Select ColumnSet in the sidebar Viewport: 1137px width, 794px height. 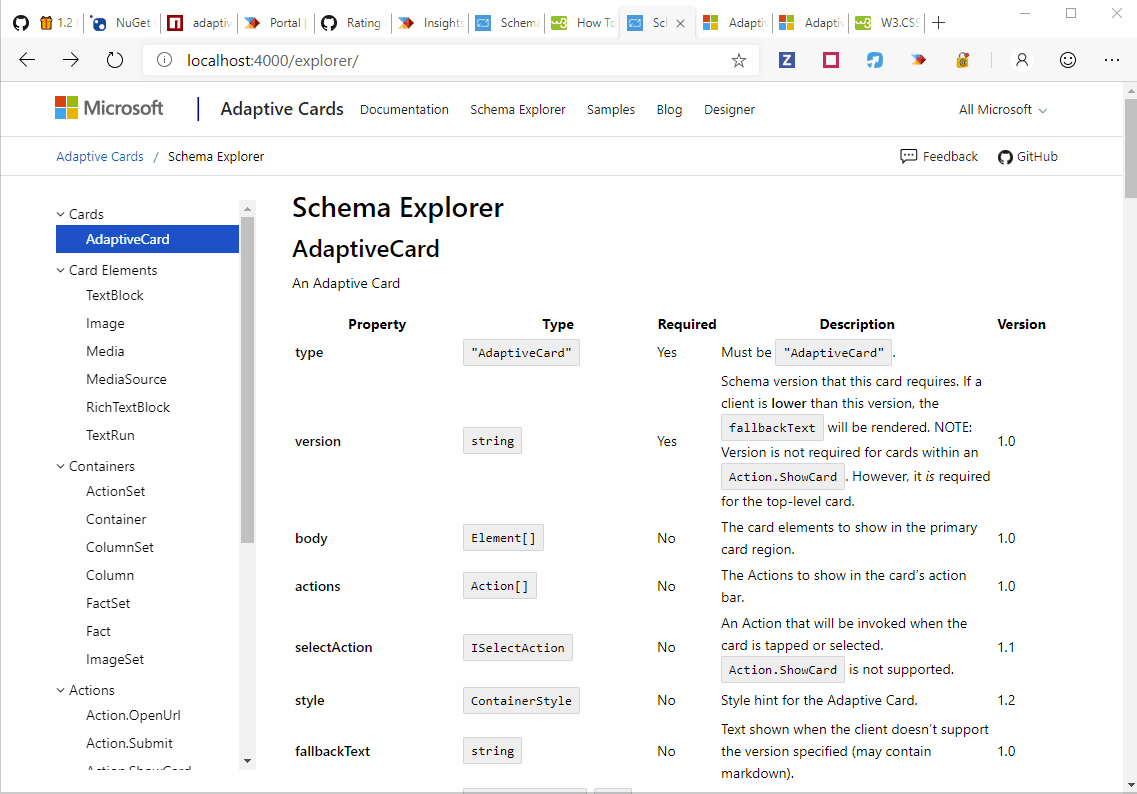point(120,547)
